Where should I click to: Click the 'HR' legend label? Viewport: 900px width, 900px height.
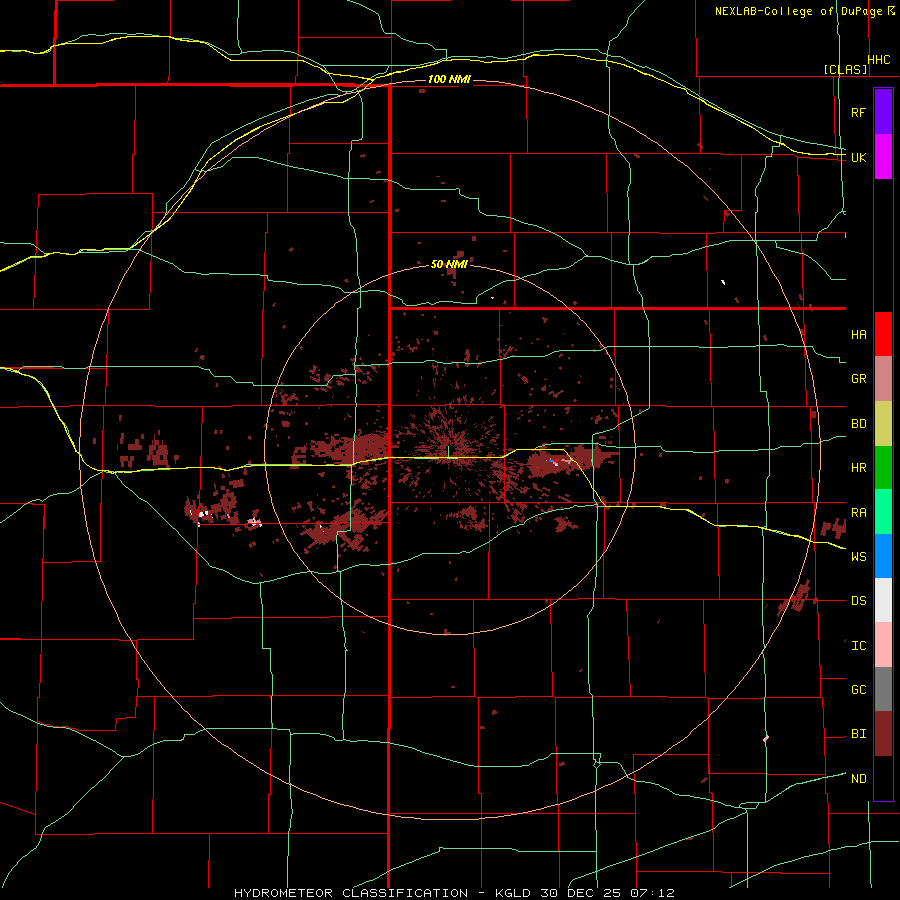tap(858, 468)
